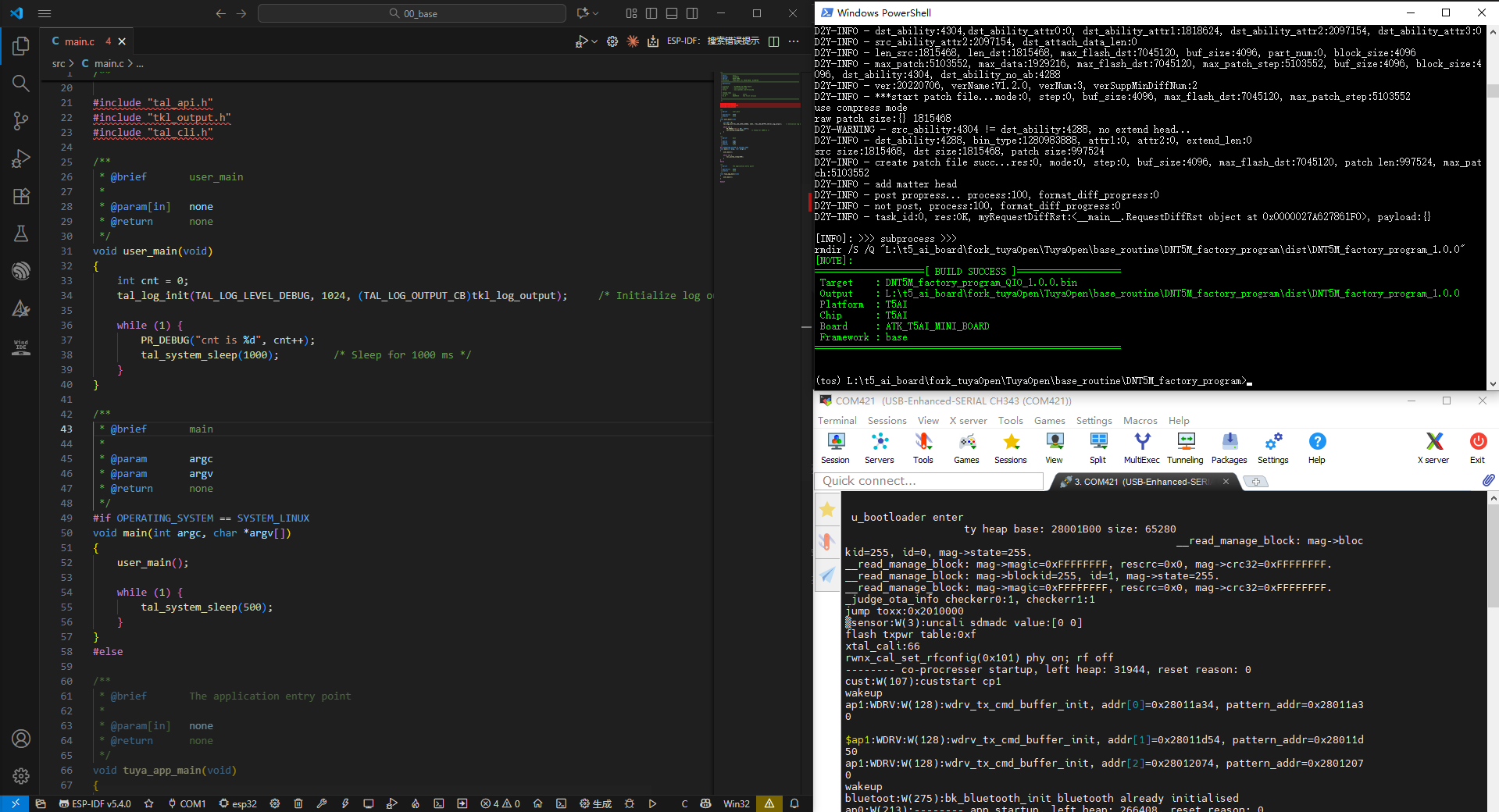Viewport: 1499px width, 812px height.
Task: Open Source Control view in activity bar
Action: tap(21, 120)
